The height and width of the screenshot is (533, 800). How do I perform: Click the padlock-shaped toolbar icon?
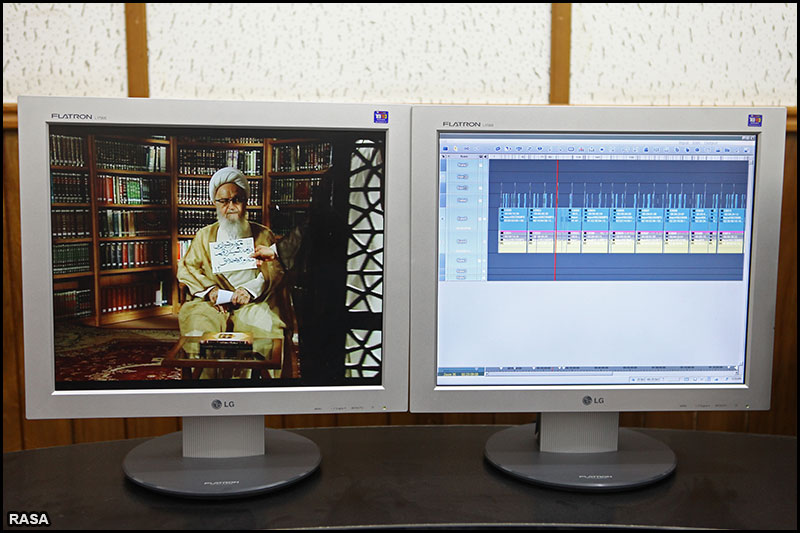[x=646, y=149]
